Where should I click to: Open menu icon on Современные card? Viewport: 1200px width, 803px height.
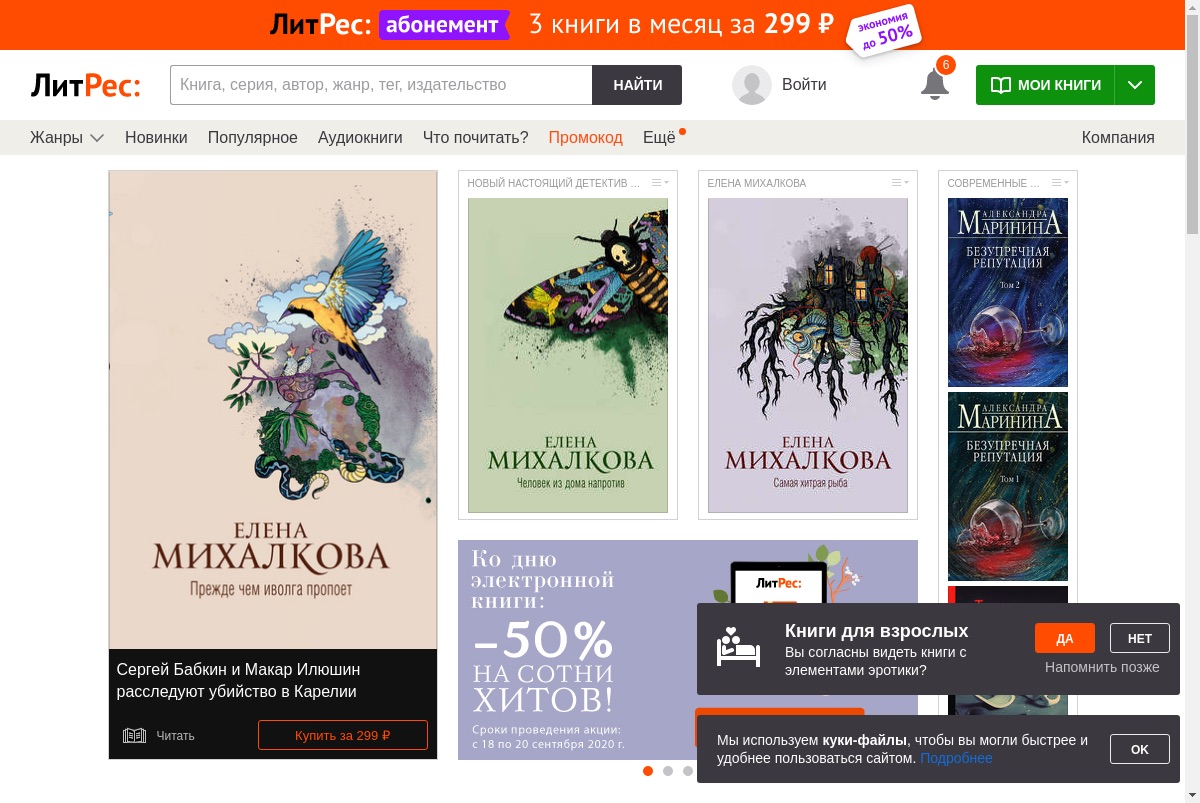pyautogui.click(x=1060, y=183)
